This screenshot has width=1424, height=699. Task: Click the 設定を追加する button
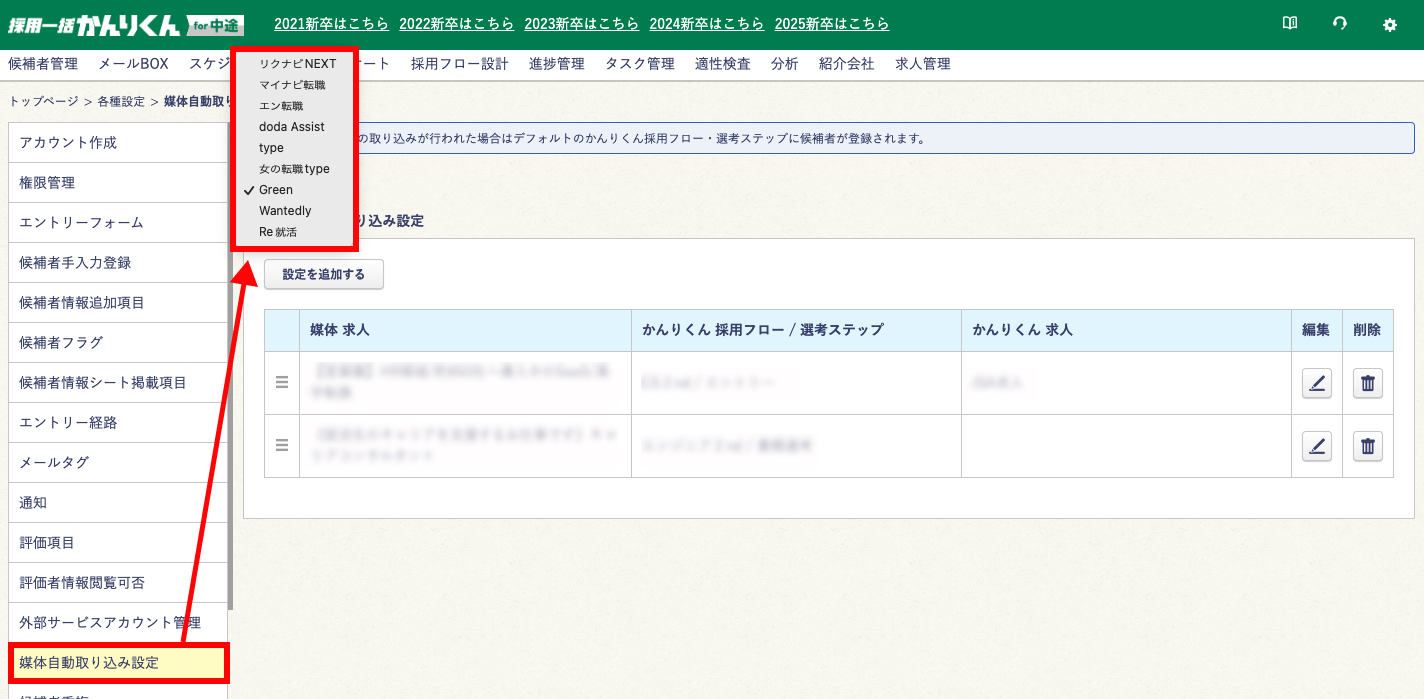click(323, 274)
